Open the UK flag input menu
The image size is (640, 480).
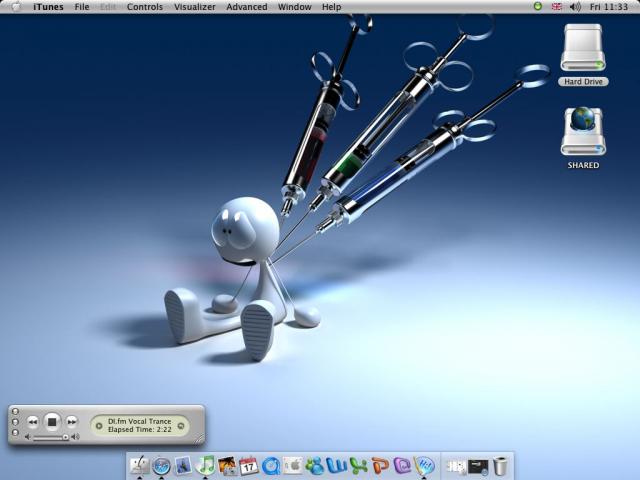click(556, 7)
